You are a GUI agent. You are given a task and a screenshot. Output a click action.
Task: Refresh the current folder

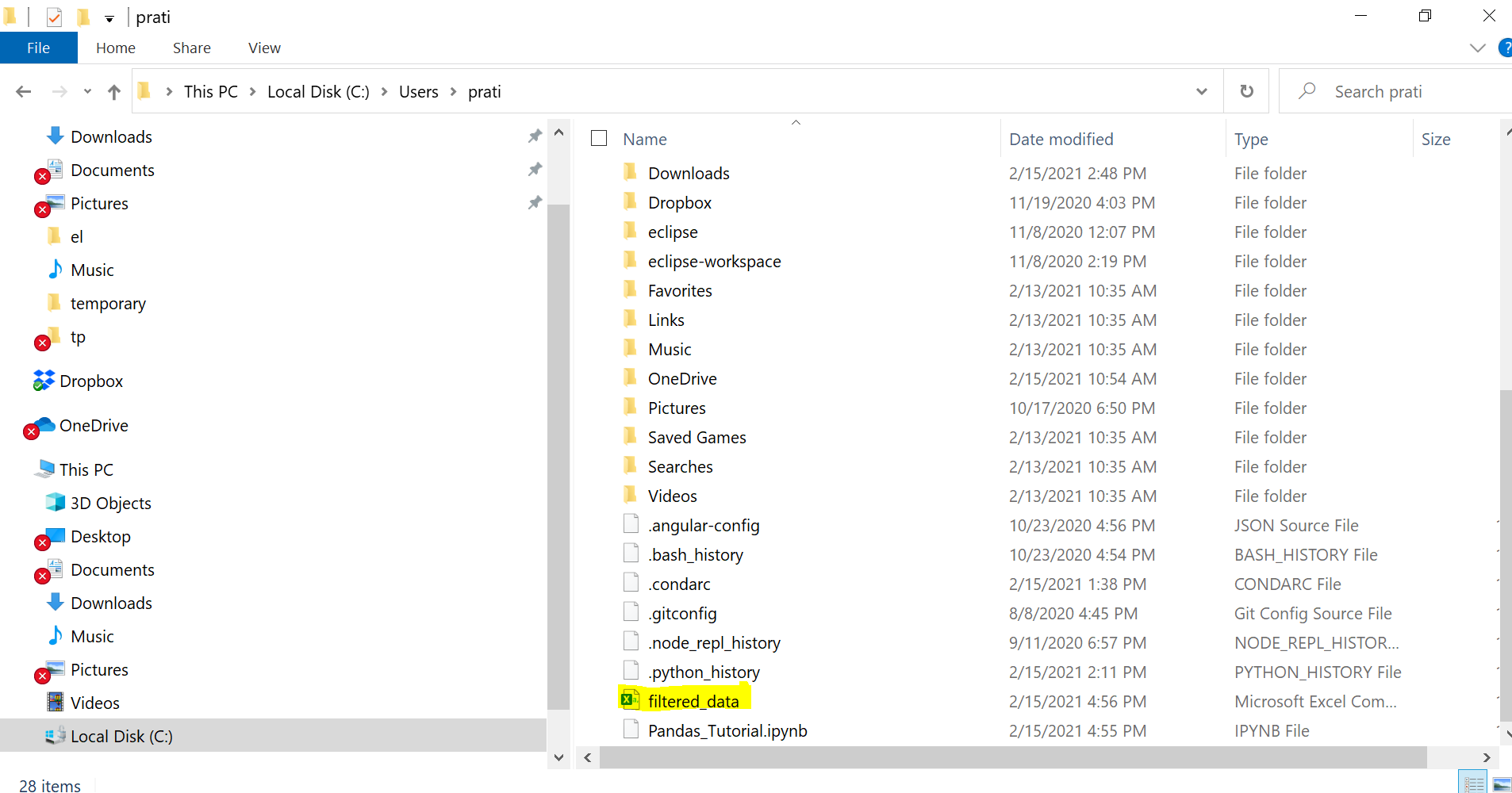tap(1247, 92)
